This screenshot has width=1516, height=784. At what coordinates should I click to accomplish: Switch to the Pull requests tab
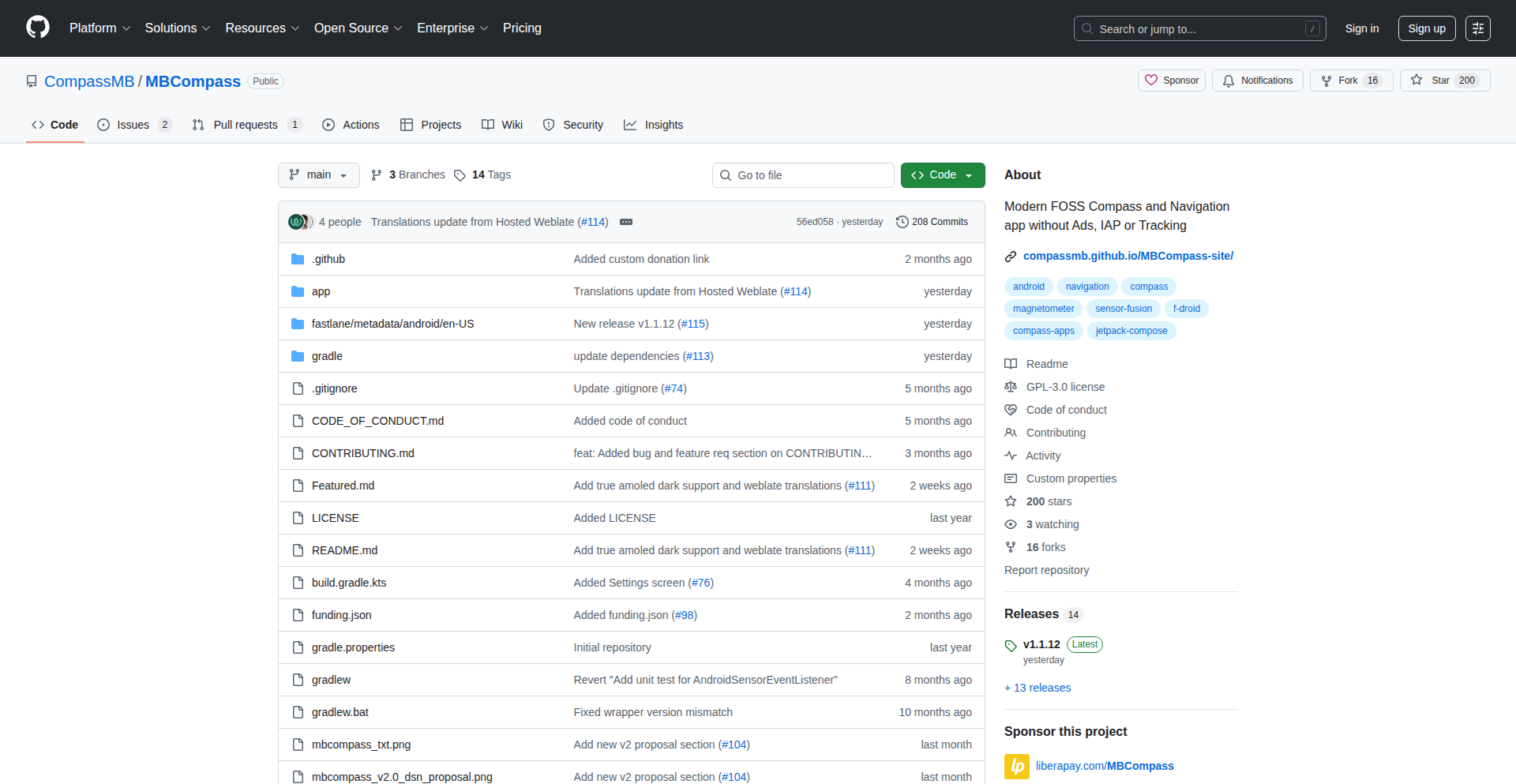point(245,125)
